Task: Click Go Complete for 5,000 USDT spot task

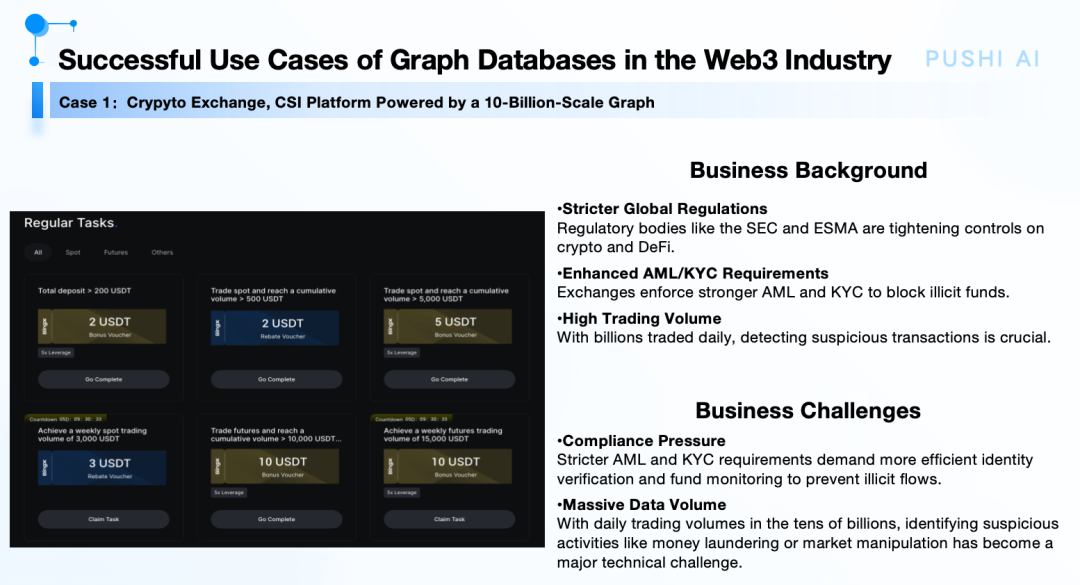Action: coord(449,379)
